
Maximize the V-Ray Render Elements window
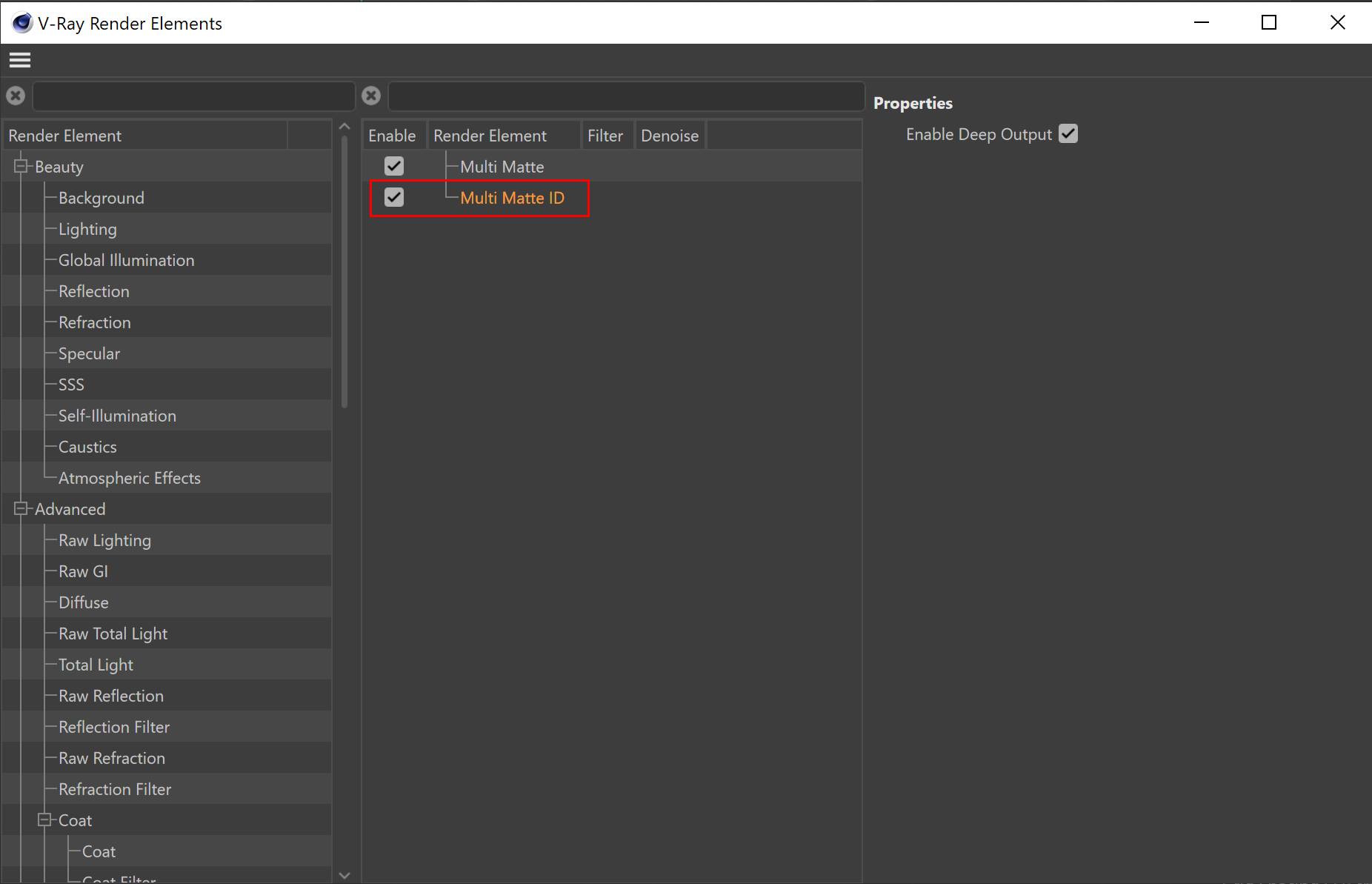point(1269,22)
